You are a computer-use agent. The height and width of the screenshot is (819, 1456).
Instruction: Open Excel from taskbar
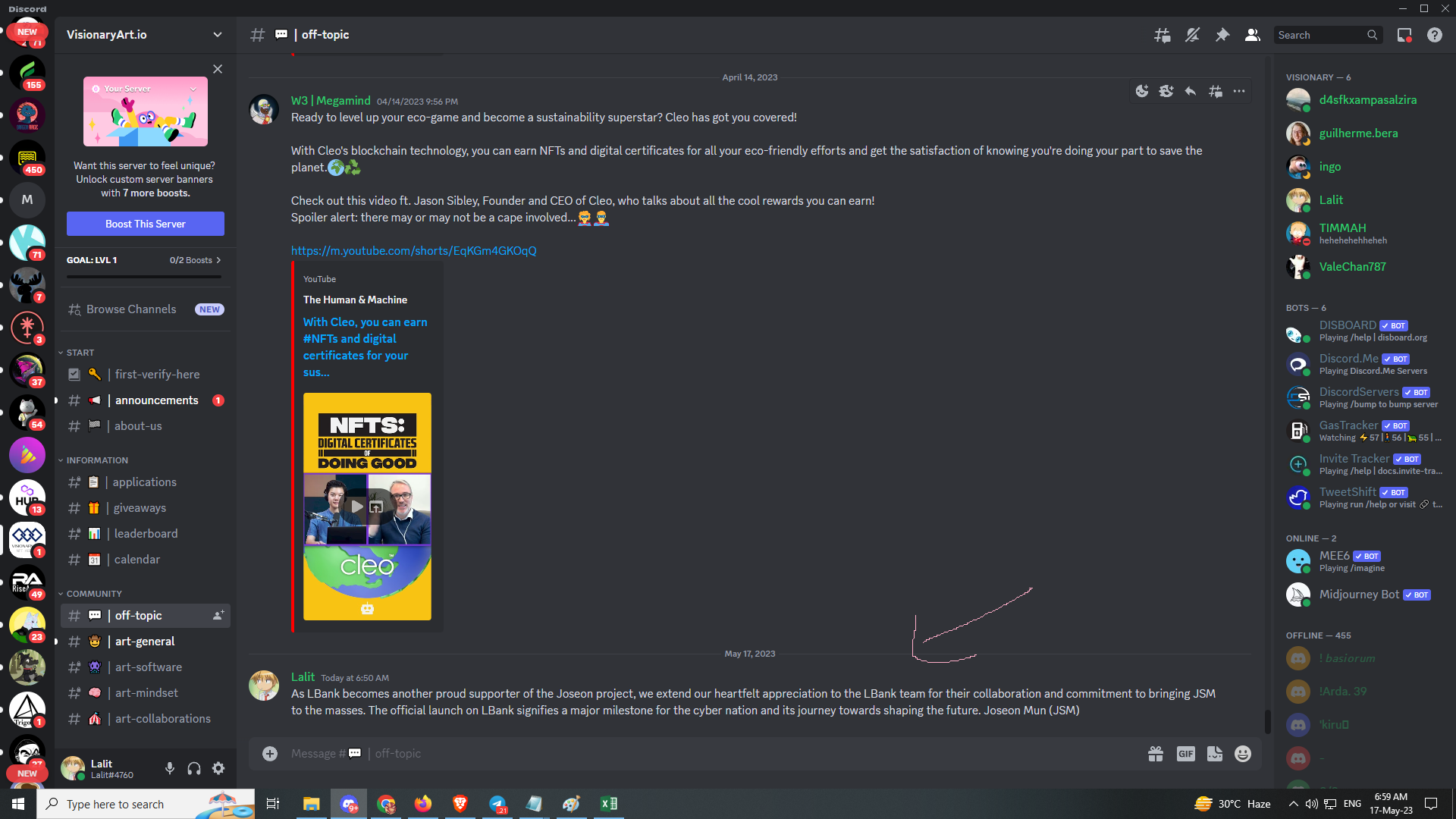coord(608,804)
